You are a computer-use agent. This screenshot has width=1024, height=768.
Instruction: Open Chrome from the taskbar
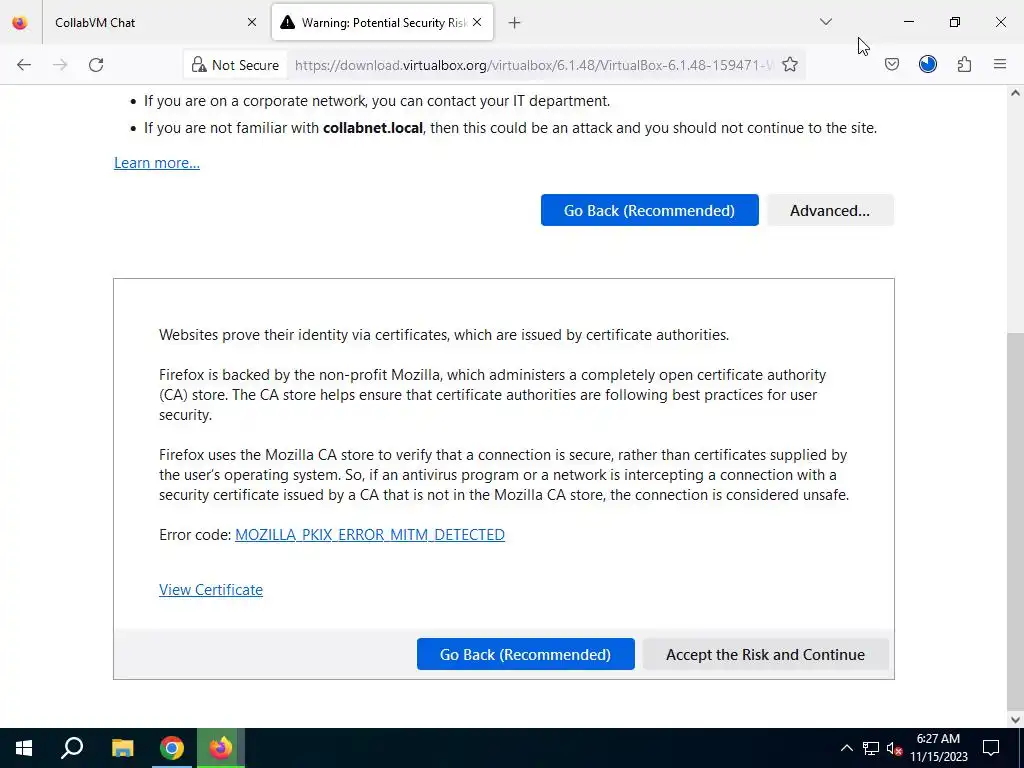tap(172, 748)
